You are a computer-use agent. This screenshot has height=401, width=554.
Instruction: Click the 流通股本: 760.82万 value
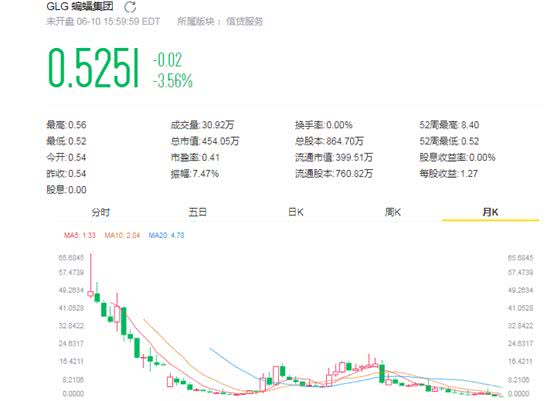coord(334,173)
